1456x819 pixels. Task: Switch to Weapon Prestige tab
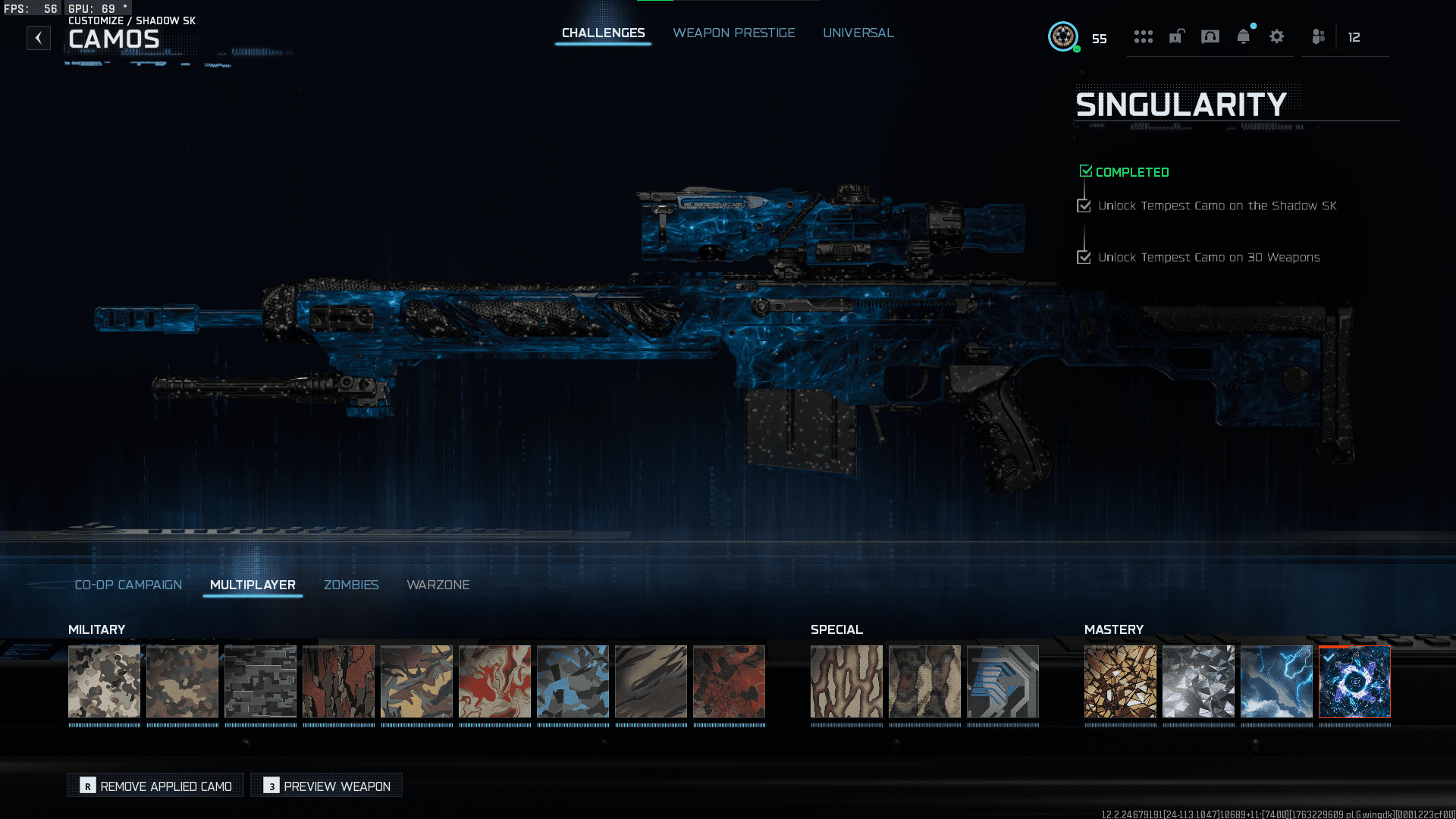[733, 33]
